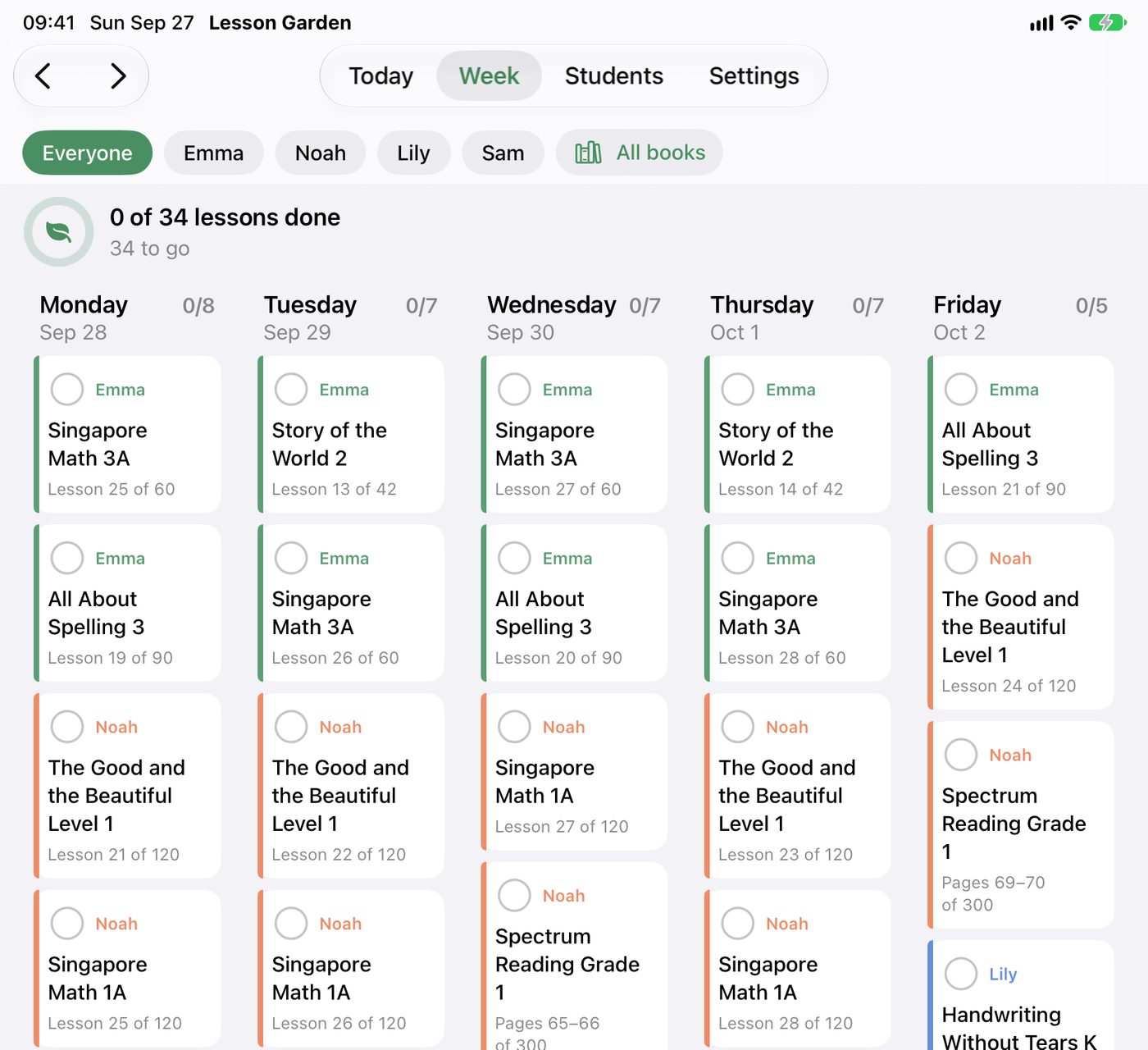
Task: Complete Friday Good and Beautiful Lesson 24
Action: pos(961,558)
